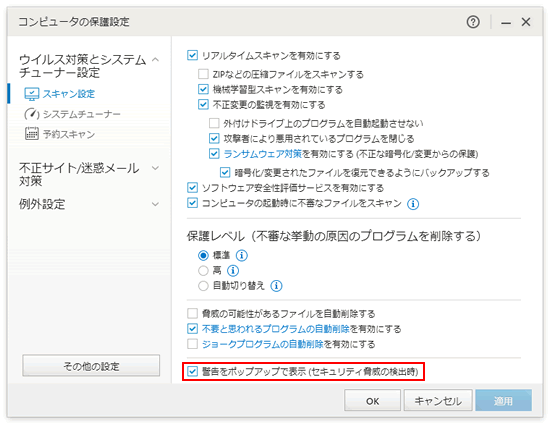Collapse ウイルス対策とシステムチューナー設定 section

(155, 60)
